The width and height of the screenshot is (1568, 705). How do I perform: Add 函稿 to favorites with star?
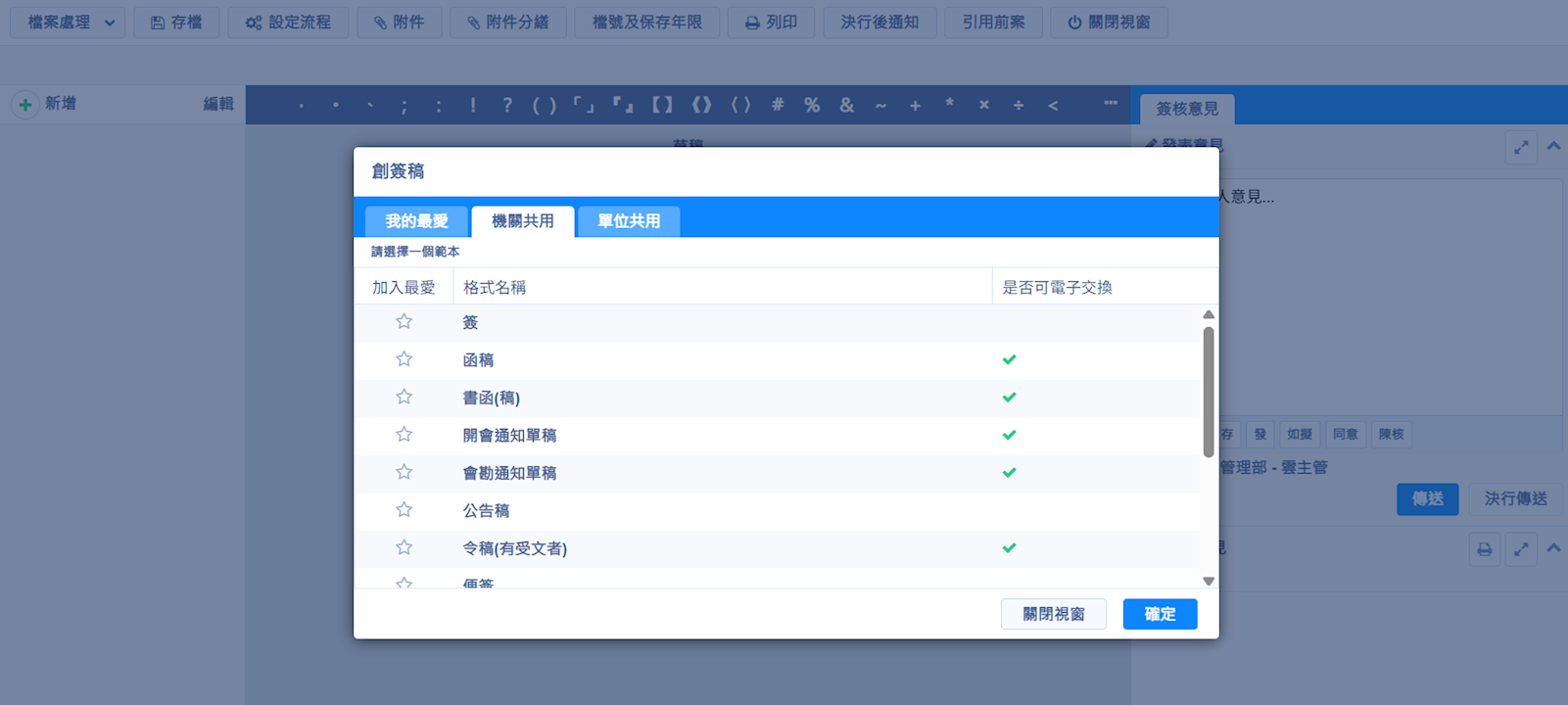tap(404, 359)
